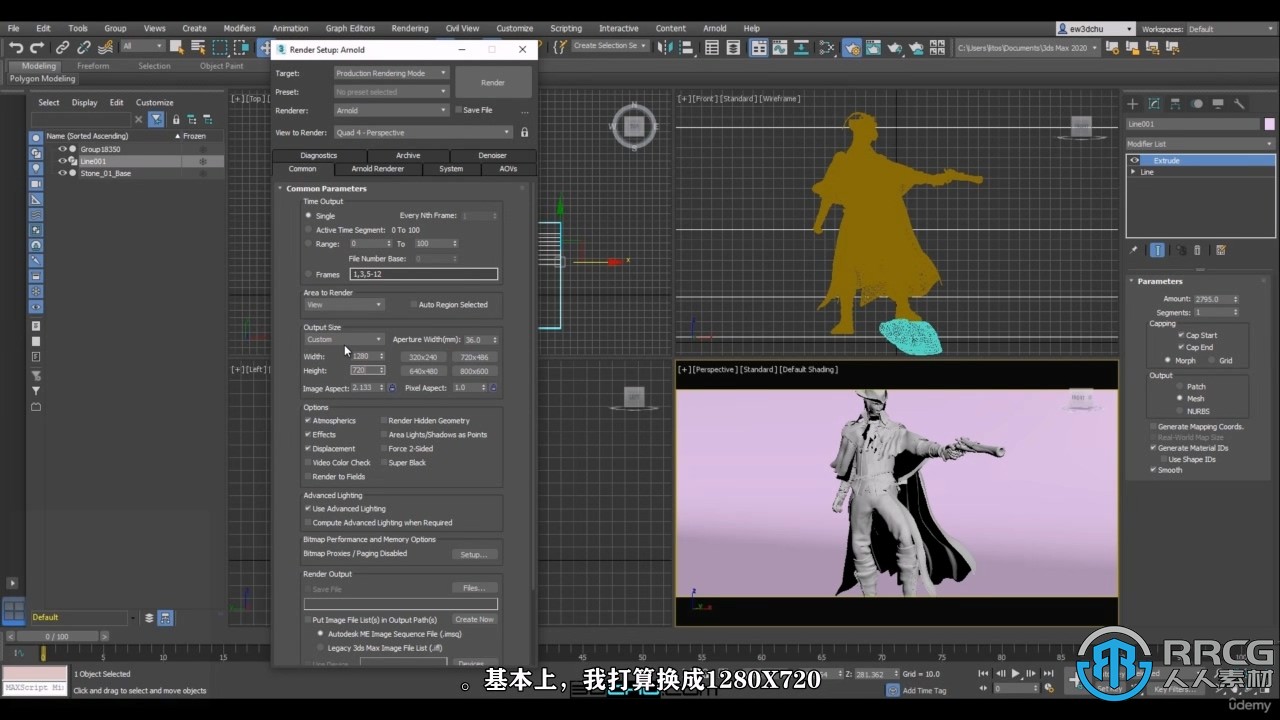This screenshot has height=720, width=1280.
Task: Choose Patch output radio button
Action: 1179,386
